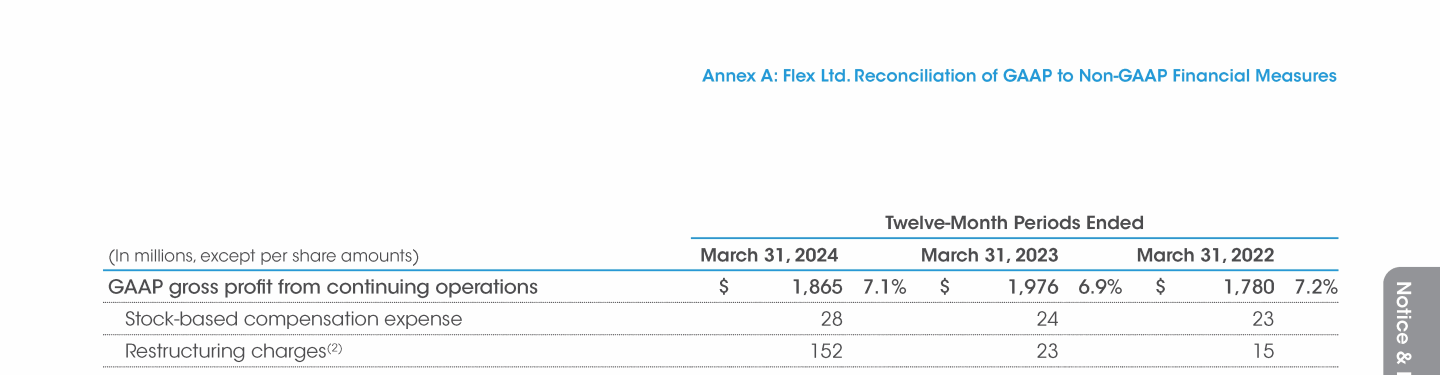This screenshot has width=1440, height=375.
Task: Click the Restructuring charges row label
Action: [x=225, y=351]
